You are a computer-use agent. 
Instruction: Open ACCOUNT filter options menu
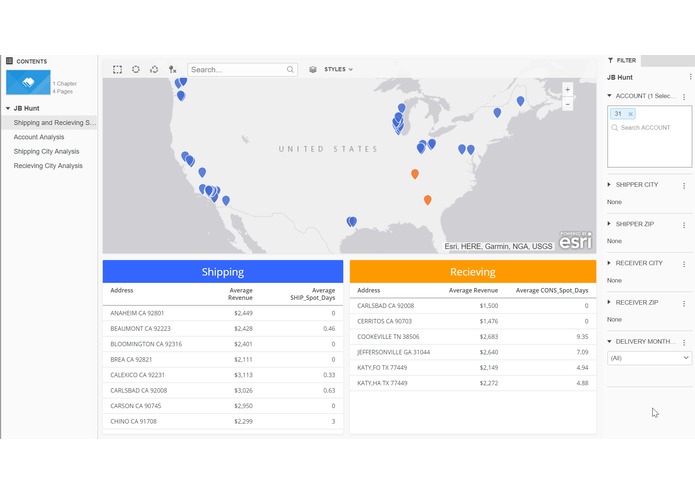coord(684,97)
